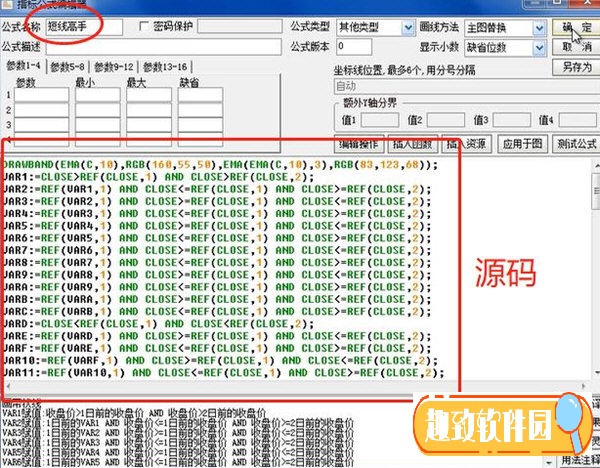
Task: Switch to the 参数1-4 tab
Action: point(25,66)
